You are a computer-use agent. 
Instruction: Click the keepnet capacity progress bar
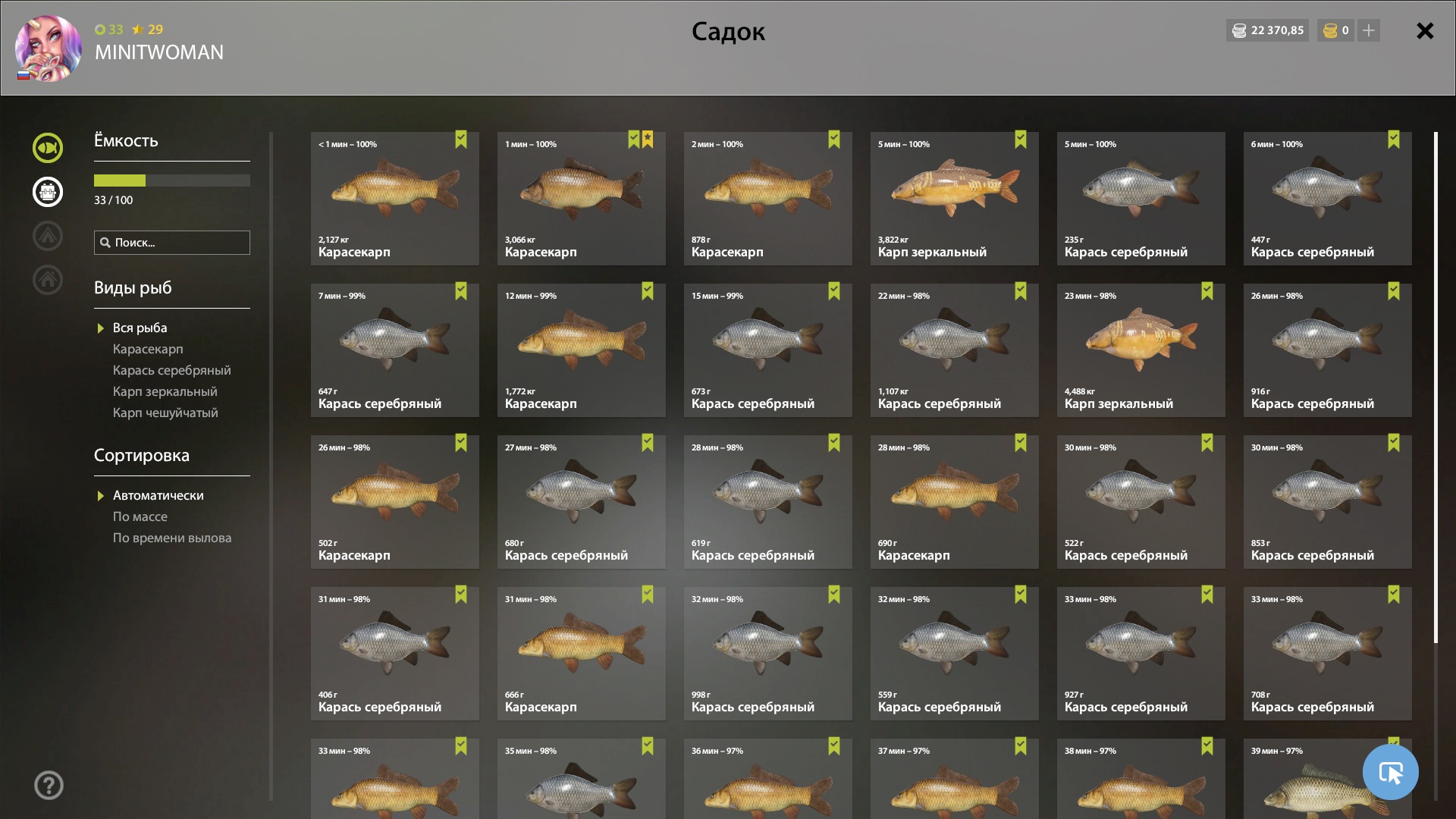[x=172, y=180]
